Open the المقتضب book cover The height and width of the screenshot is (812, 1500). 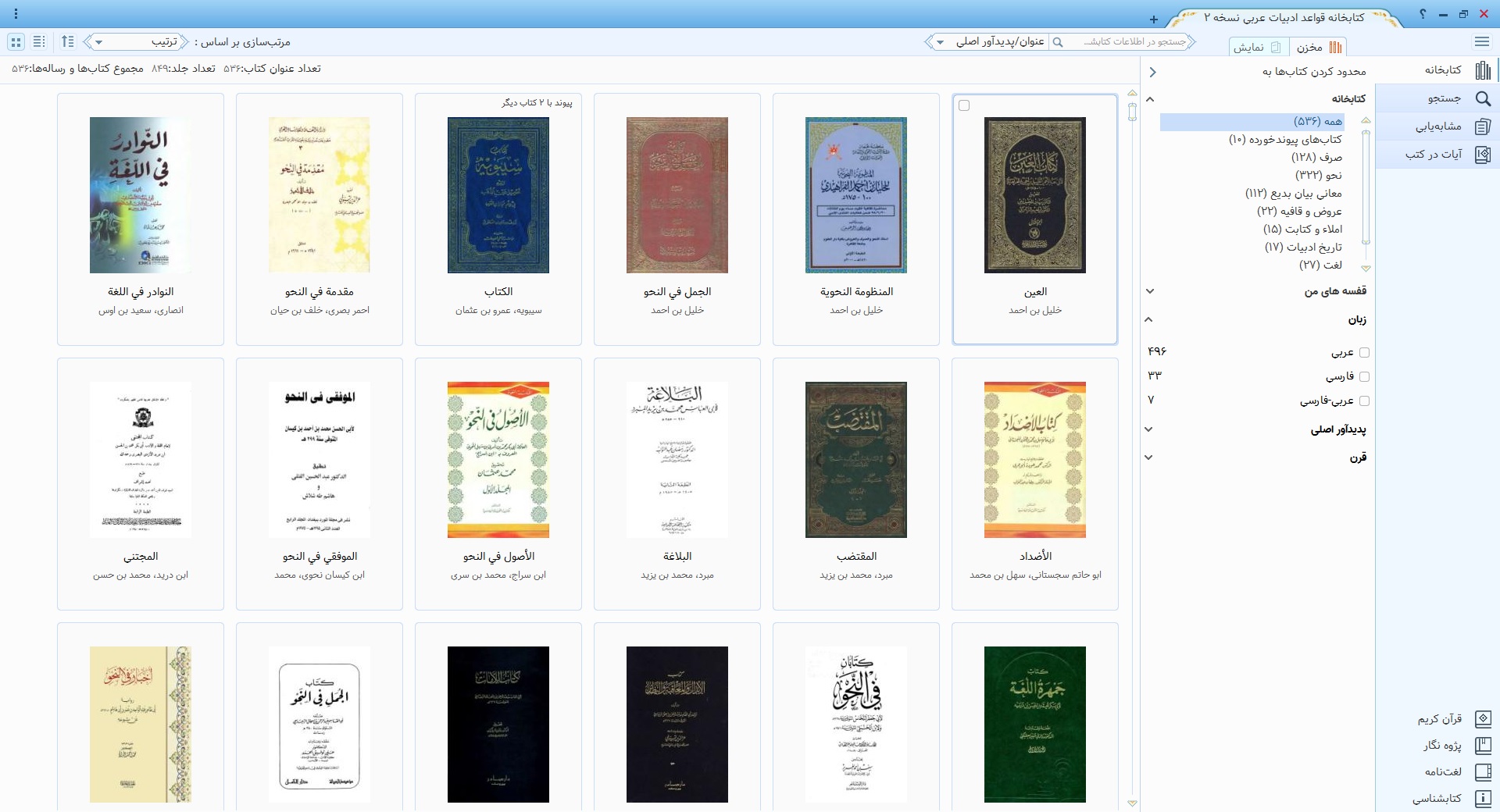pyautogui.click(x=856, y=460)
